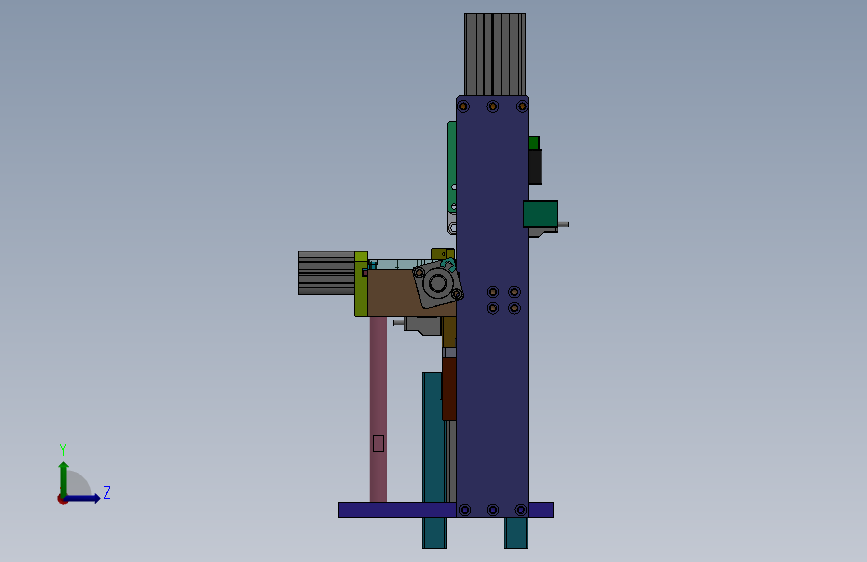Viewport: 867px width, 562px height.
Task: Select the dark red block beside column
Action: click(x=449, y=389)
